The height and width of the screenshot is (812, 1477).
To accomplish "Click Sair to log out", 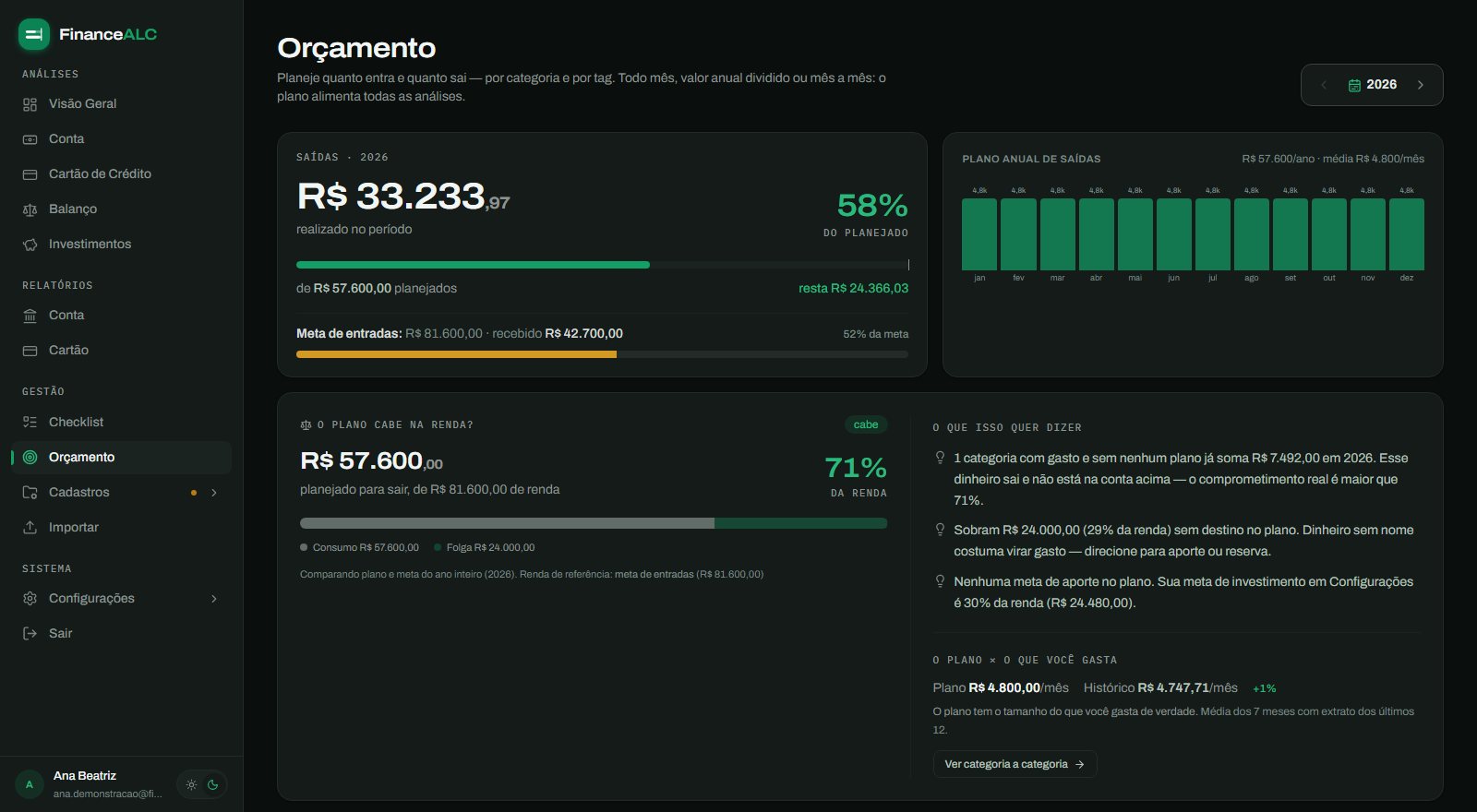I will pyautogui.click(x=121, y=634).
